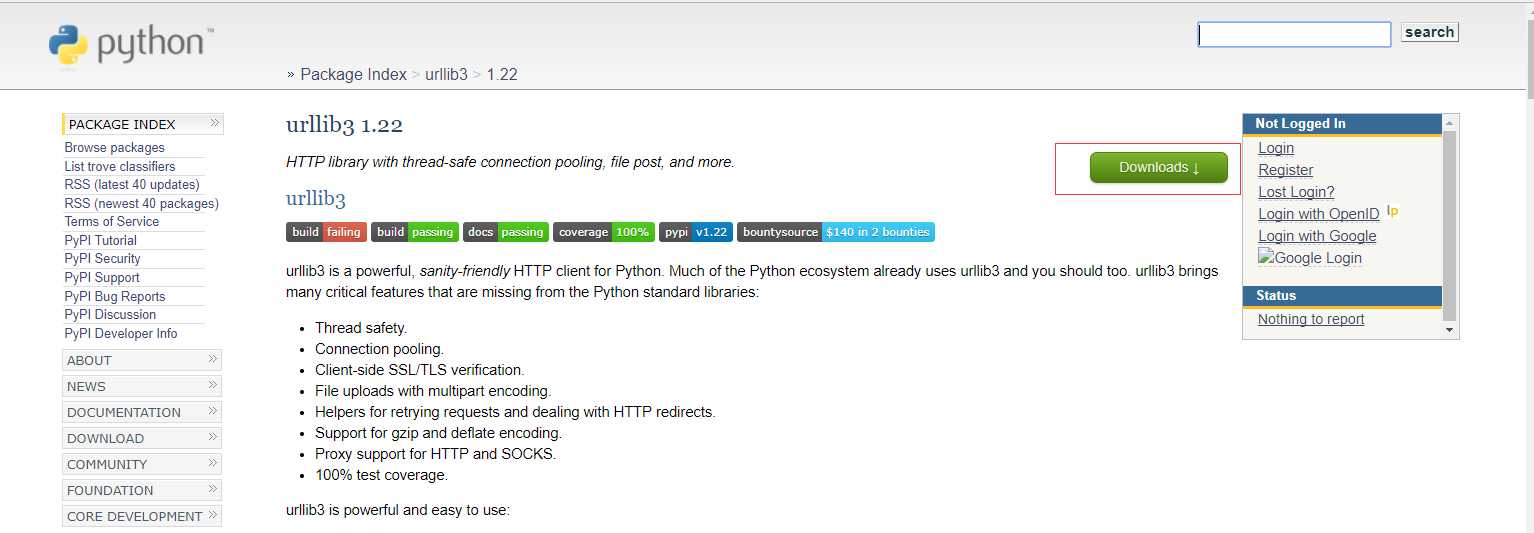Image resolution: width=1534 pixels, height=533 pixels.
Task: Open RSS newest 40 packages link
Action: click(141, 203)
